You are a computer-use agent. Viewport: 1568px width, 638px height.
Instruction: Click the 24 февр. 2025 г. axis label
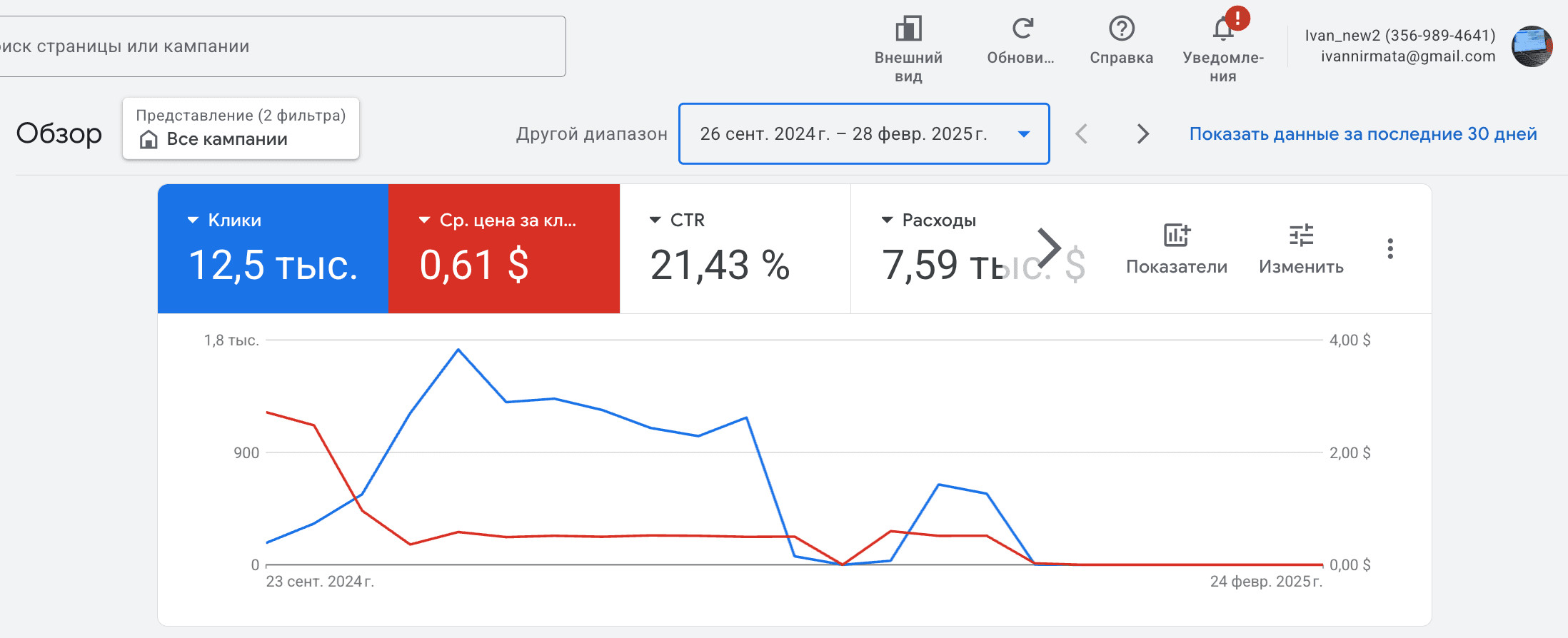[1266, 582]
